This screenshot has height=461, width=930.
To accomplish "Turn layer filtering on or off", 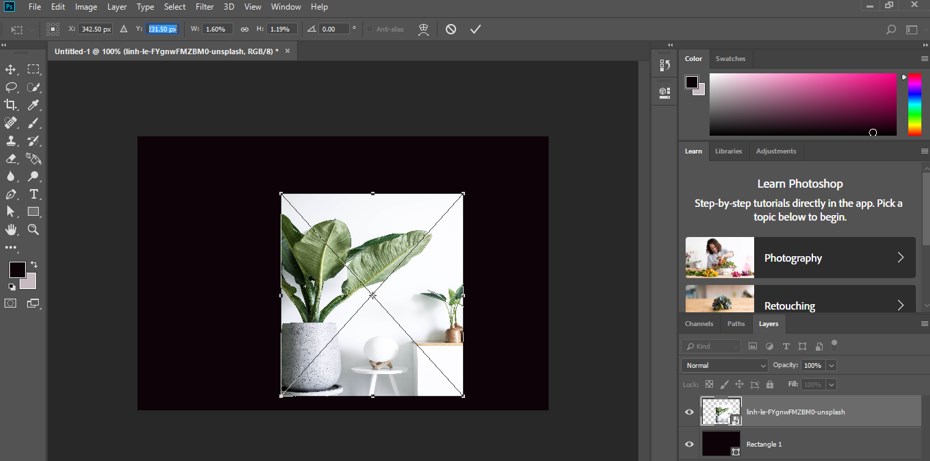I will (835, 344).
